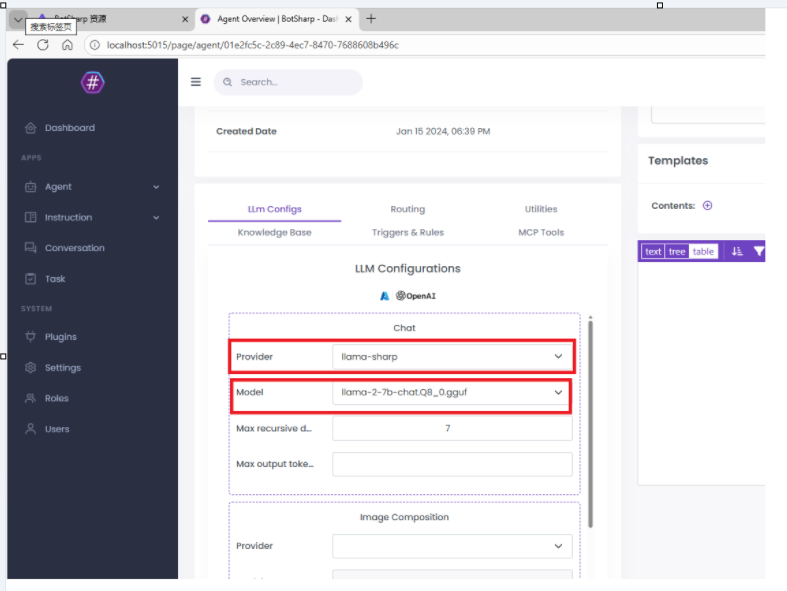Open the Chat Provider dropdown
The image size is (787, 591).
click(x=452, y=357)
